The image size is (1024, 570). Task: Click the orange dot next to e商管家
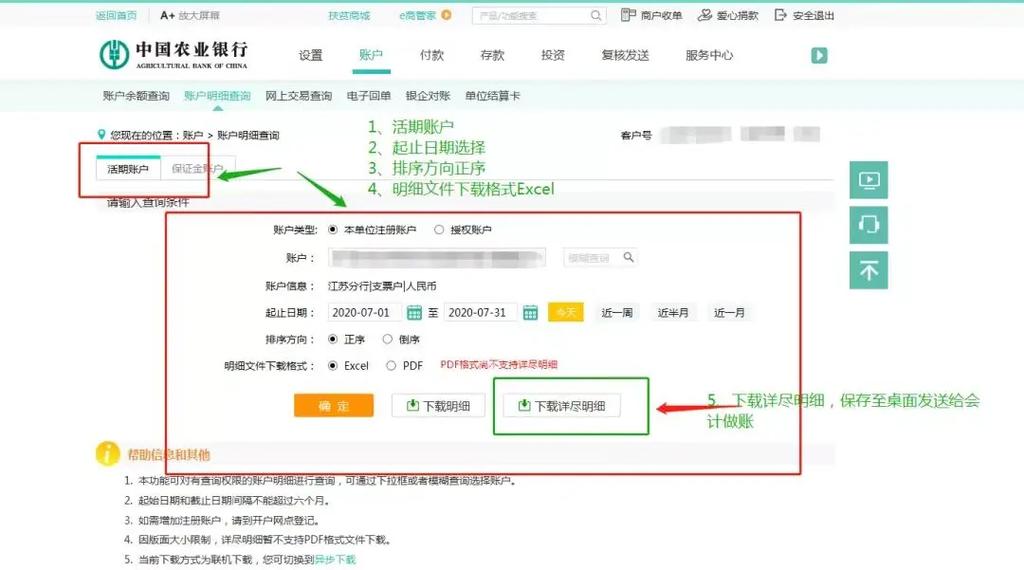click(x=447, y=14)
